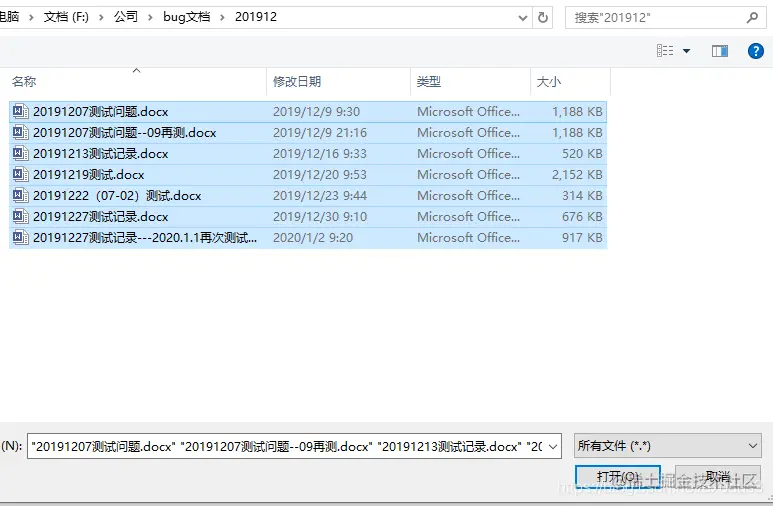Click the search magnifier icon

click(752, 18)
